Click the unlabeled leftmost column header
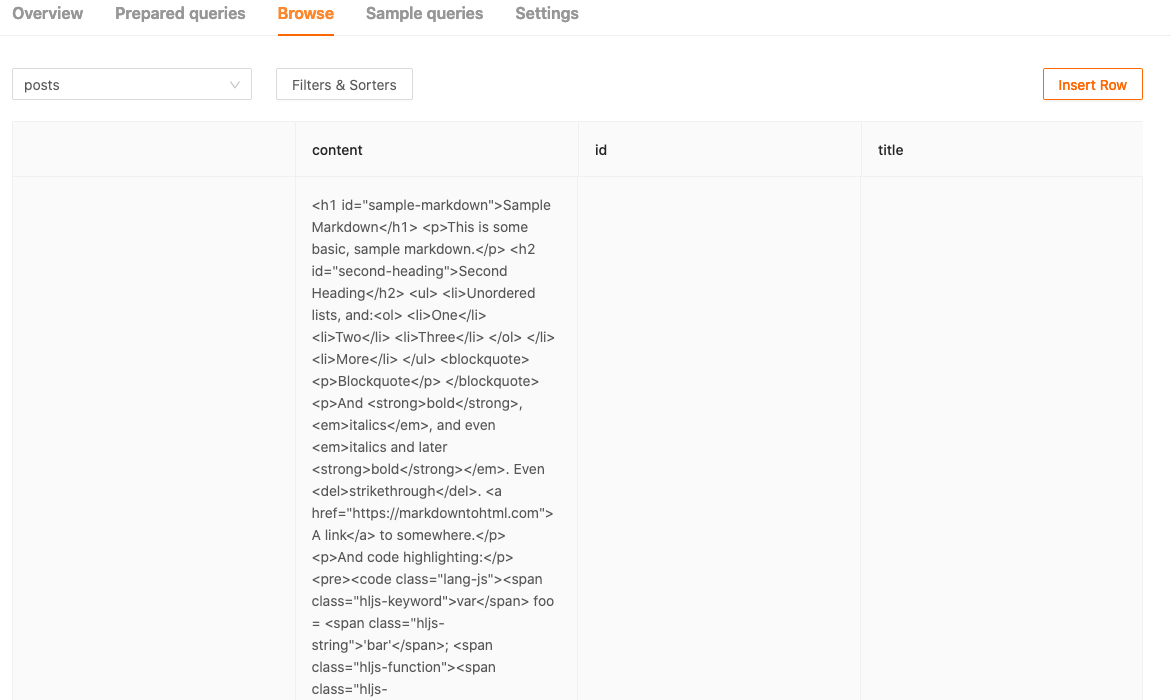1171x700 pixels. point(150,149)
